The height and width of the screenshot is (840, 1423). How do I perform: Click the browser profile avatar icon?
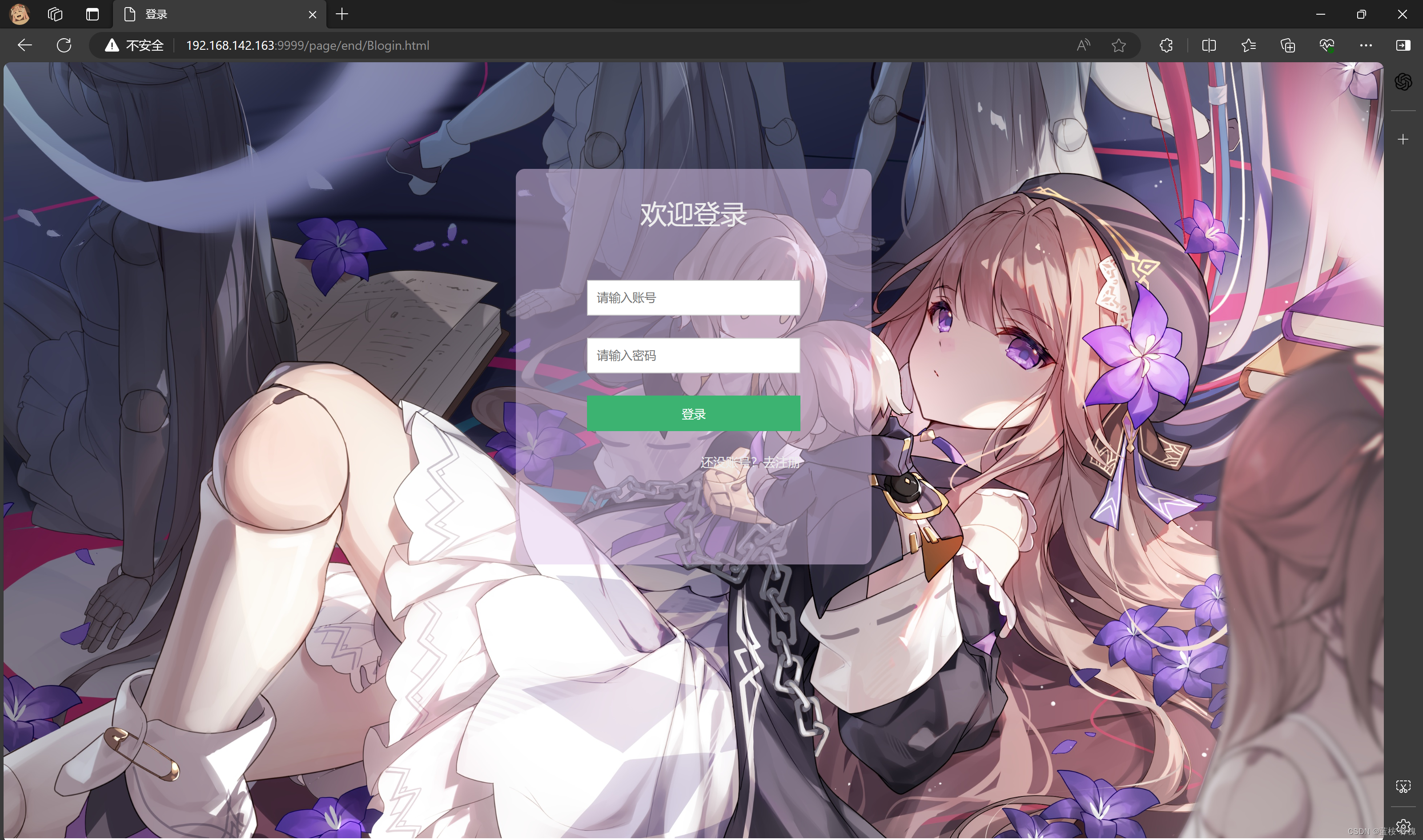point(19,14)
